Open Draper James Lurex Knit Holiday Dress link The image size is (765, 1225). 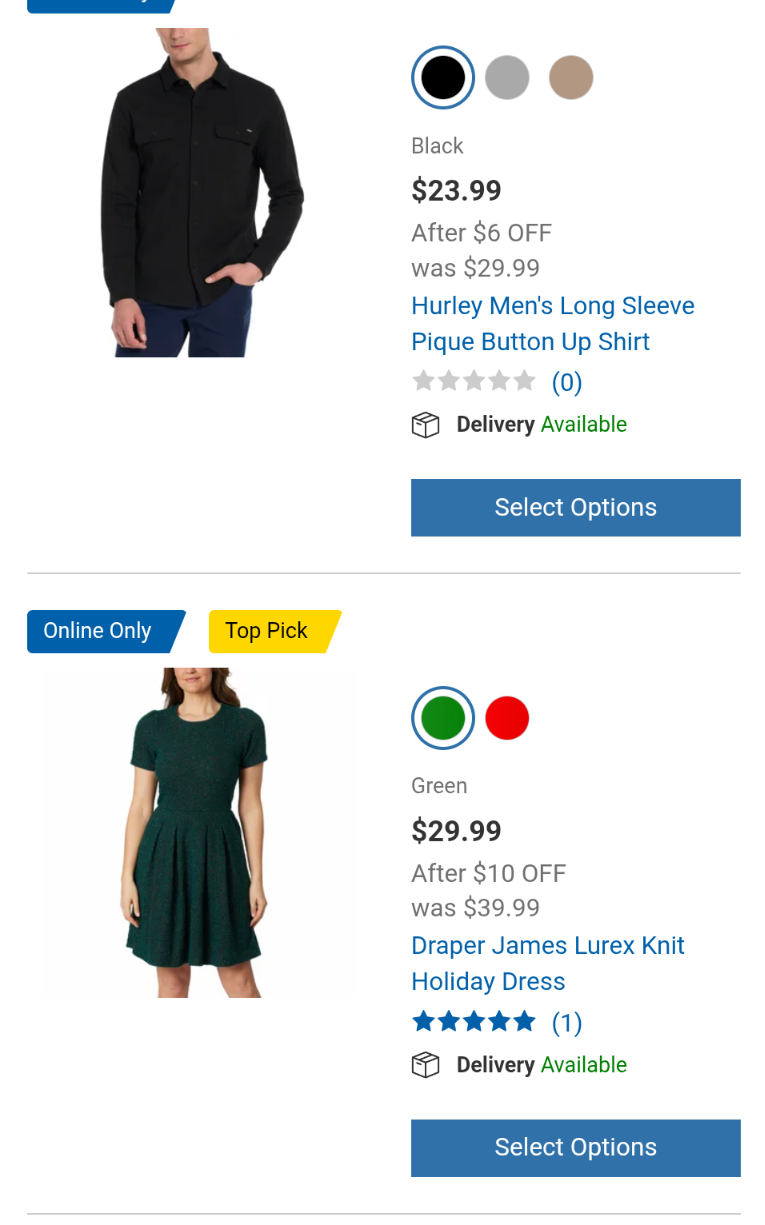(x=548, y=963)
